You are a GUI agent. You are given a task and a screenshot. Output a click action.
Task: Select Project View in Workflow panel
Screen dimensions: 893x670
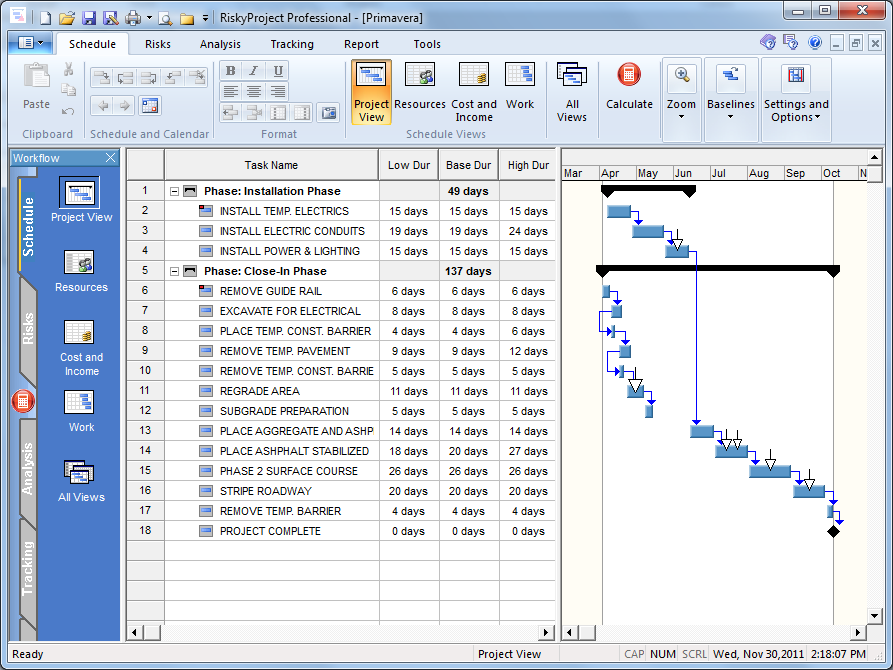click(x=81, y=199)
